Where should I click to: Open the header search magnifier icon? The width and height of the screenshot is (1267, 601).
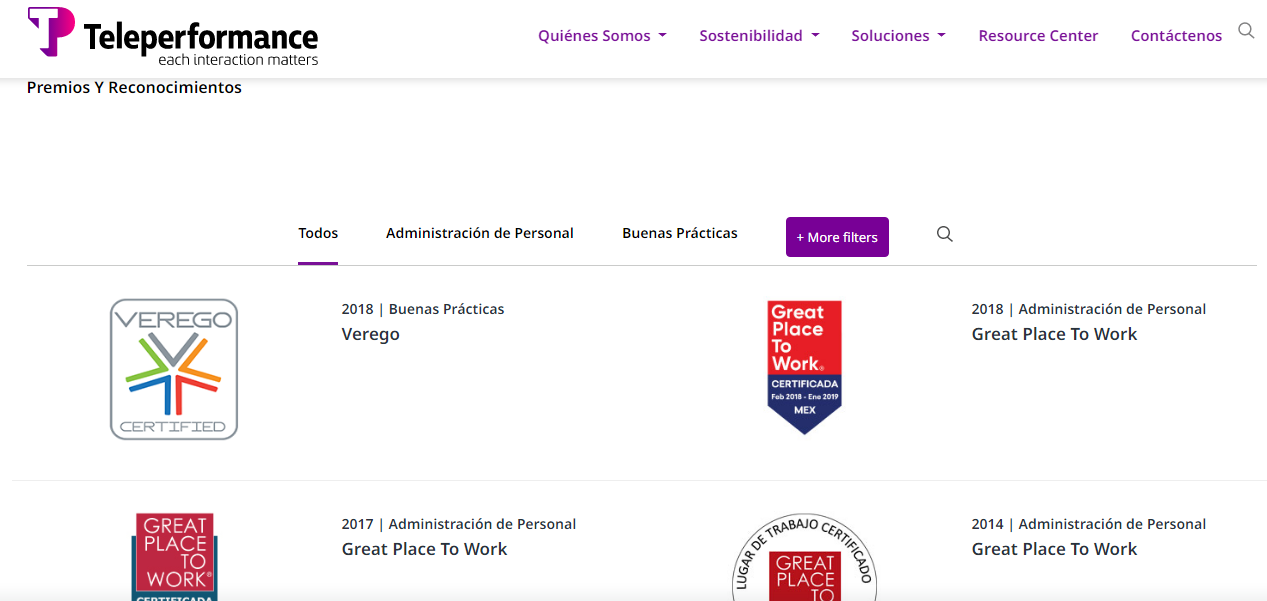tap(1246, 31)
